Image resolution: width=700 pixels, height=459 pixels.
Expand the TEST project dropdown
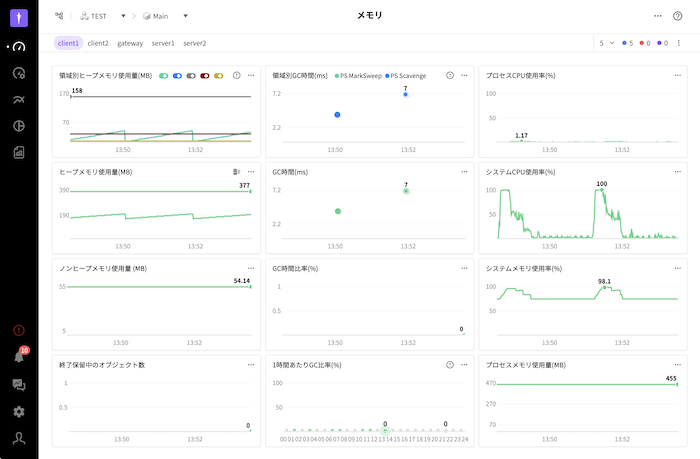pyautogui.click(x=122, y=16)
